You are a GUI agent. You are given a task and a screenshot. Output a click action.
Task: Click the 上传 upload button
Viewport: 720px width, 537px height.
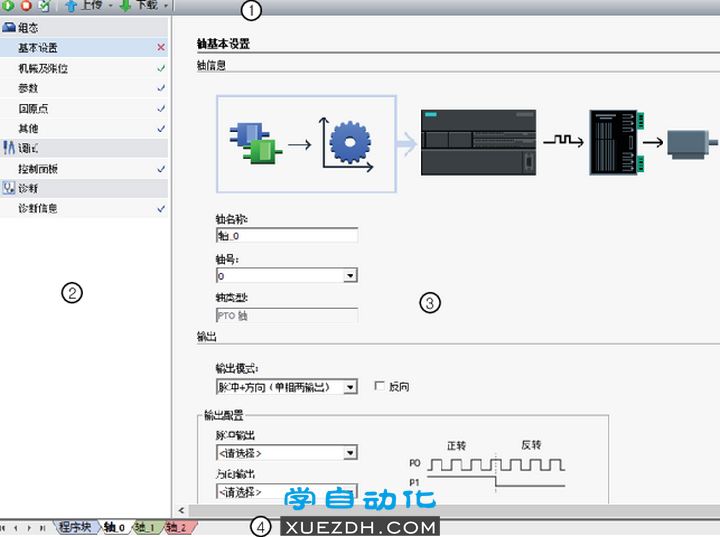[x=84, y=5]
